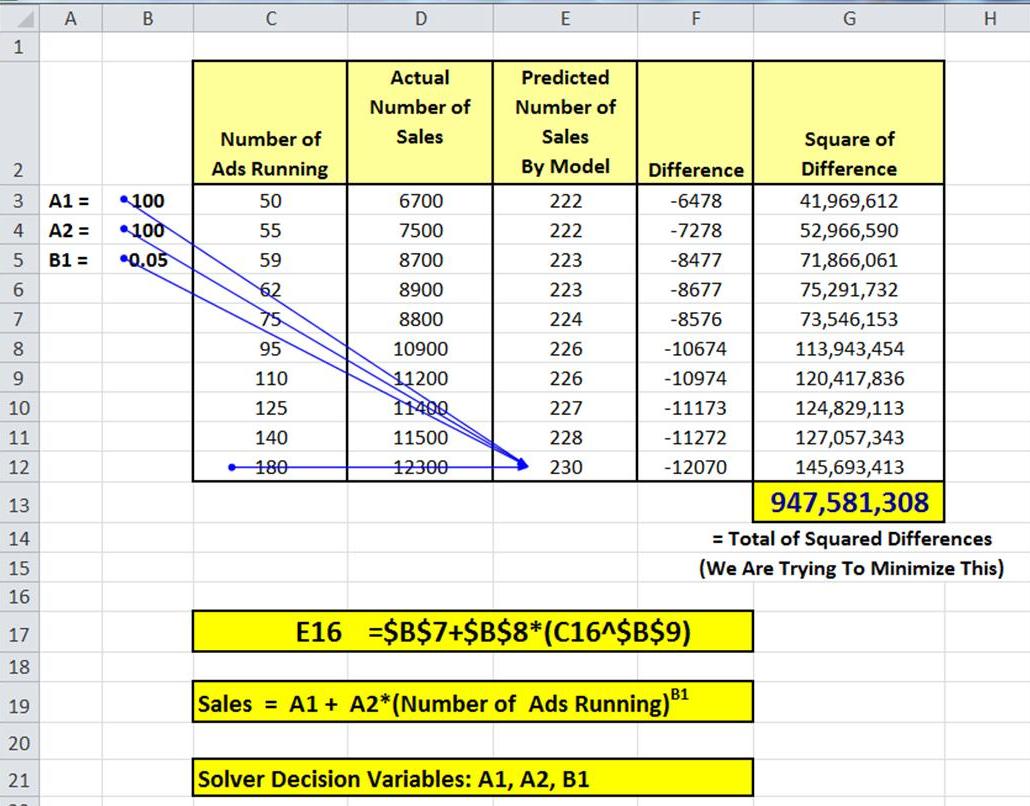The height and width of the screenshot is (806, 1030).
Task: Click the Sales equation yellow box
Action: click(x=473, y=702)
